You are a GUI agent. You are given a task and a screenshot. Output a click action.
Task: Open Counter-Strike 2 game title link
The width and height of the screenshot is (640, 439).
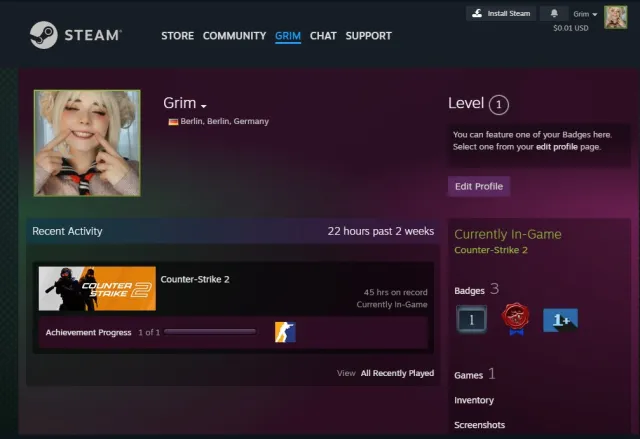pyautogui.click(x=195, y=279)
